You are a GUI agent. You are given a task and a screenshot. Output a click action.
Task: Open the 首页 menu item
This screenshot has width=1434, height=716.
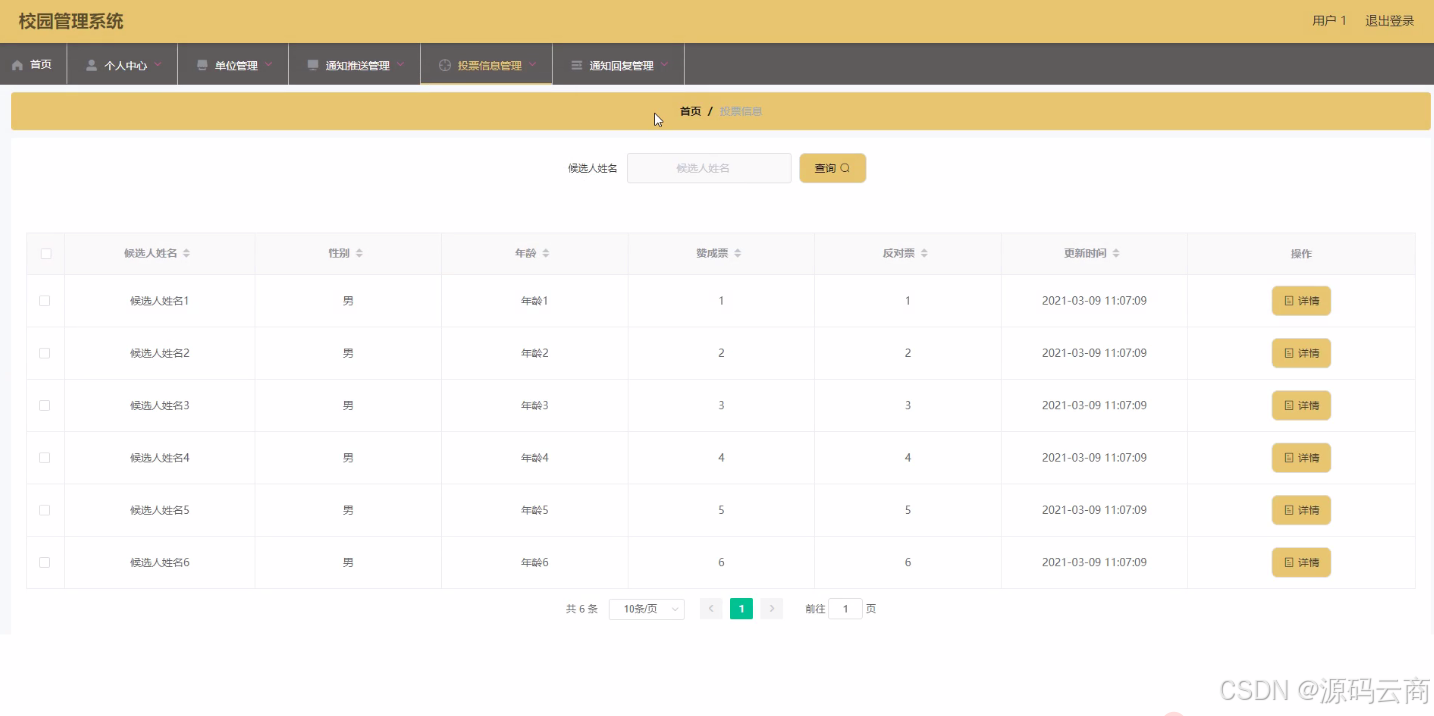33,64
